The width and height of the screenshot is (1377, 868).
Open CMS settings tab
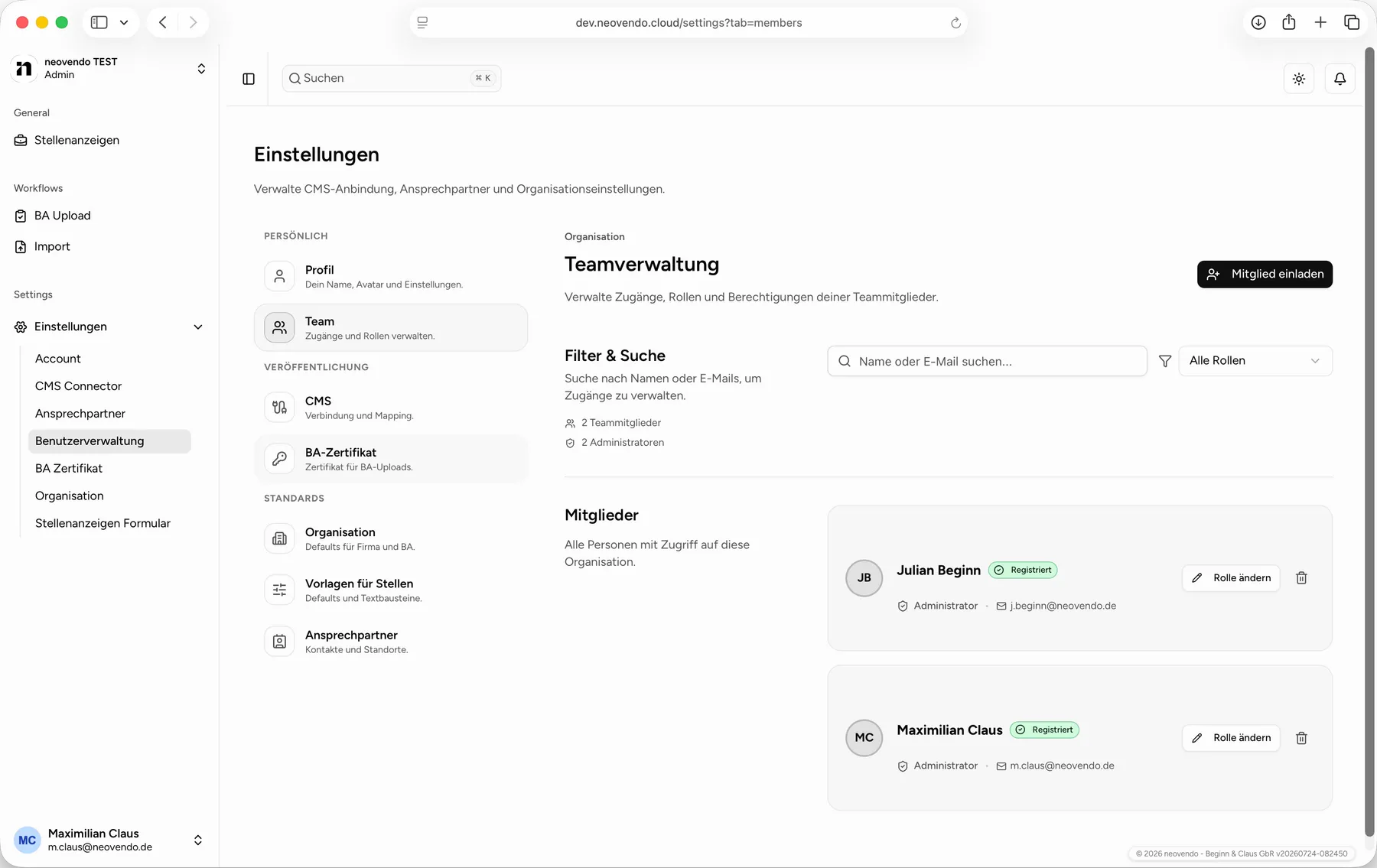(x=391, y=407)
